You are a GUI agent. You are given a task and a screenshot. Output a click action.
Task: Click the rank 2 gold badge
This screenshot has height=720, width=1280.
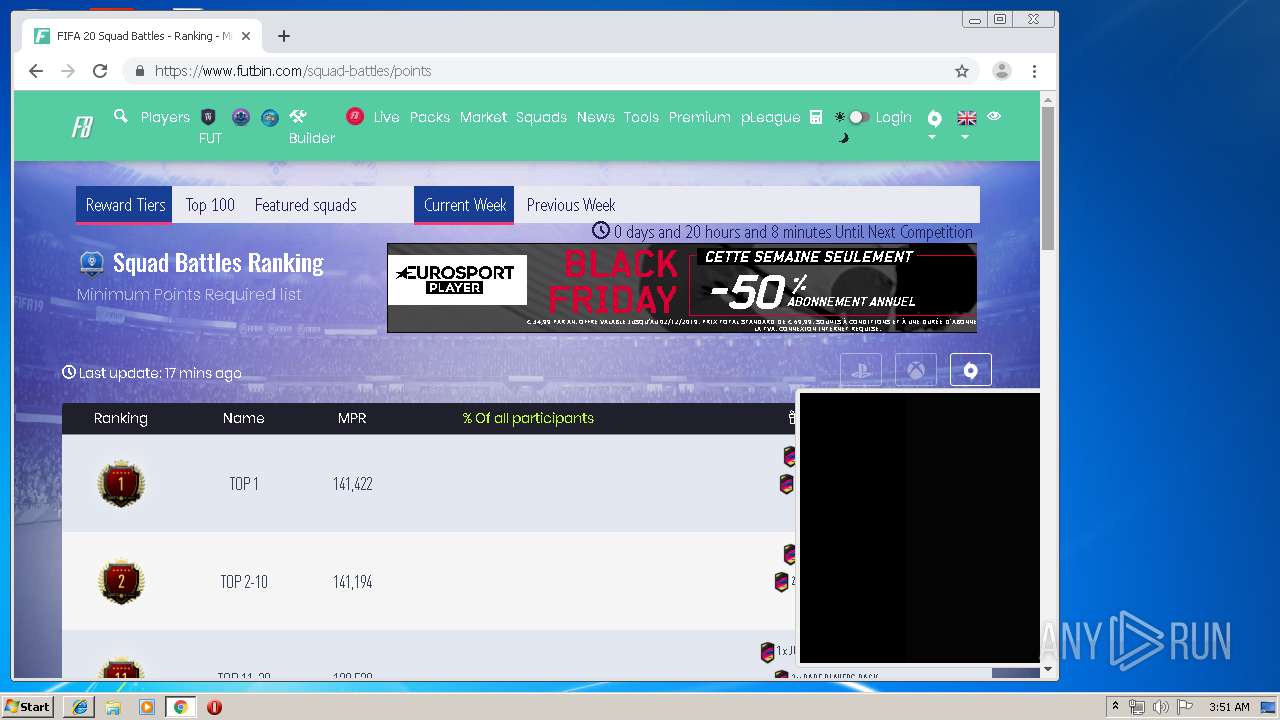click(x=121, y=582)
